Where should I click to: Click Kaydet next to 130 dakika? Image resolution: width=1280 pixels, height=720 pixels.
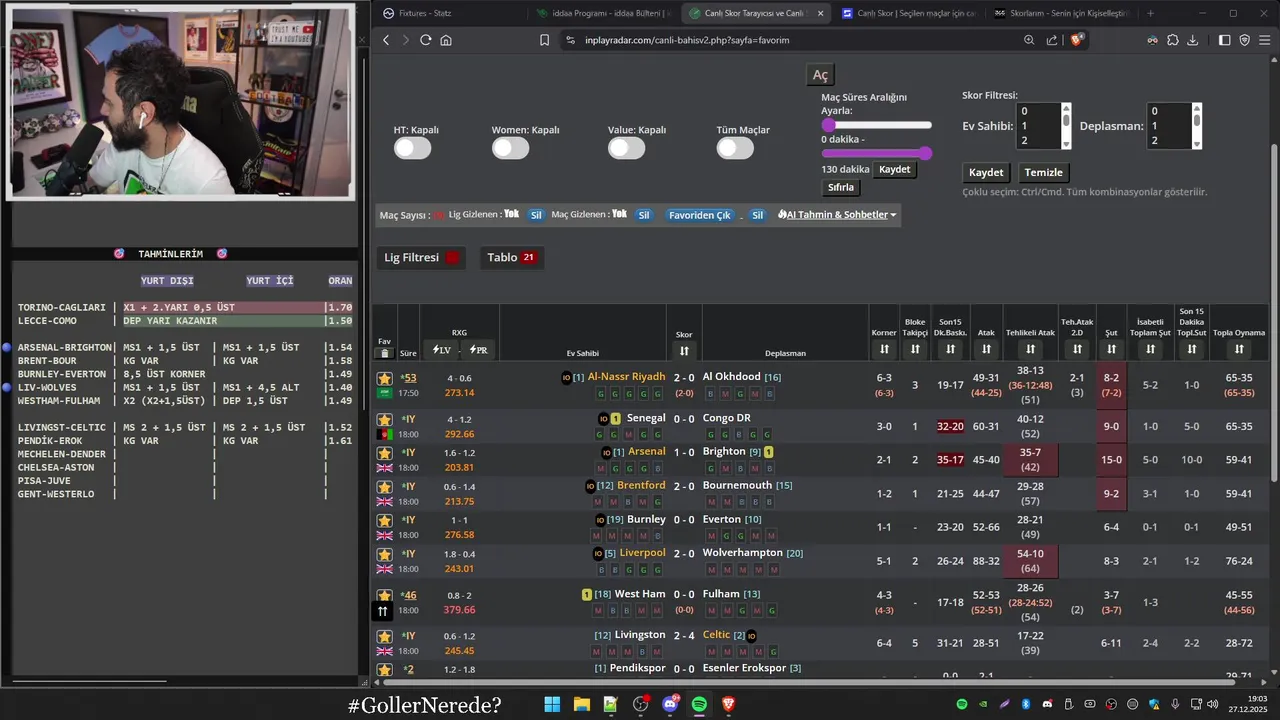(894, 169)
